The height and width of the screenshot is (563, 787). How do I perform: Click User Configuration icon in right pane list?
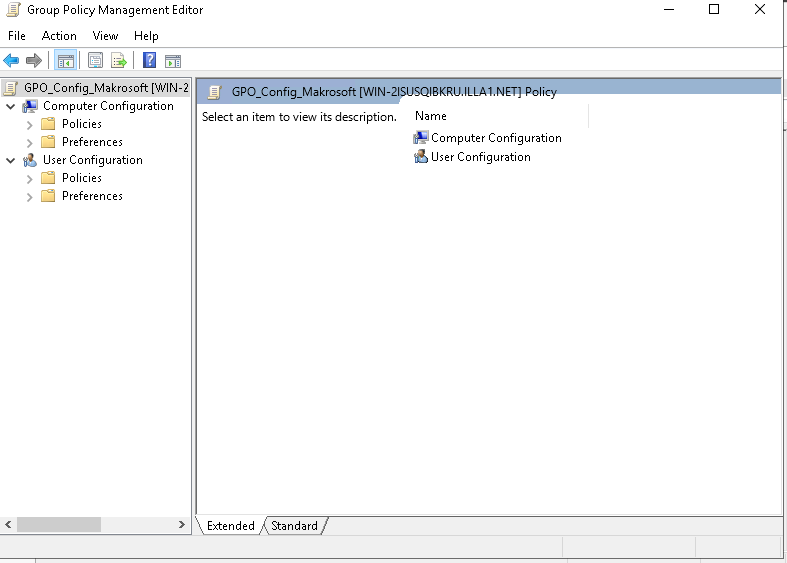point(421,157)
